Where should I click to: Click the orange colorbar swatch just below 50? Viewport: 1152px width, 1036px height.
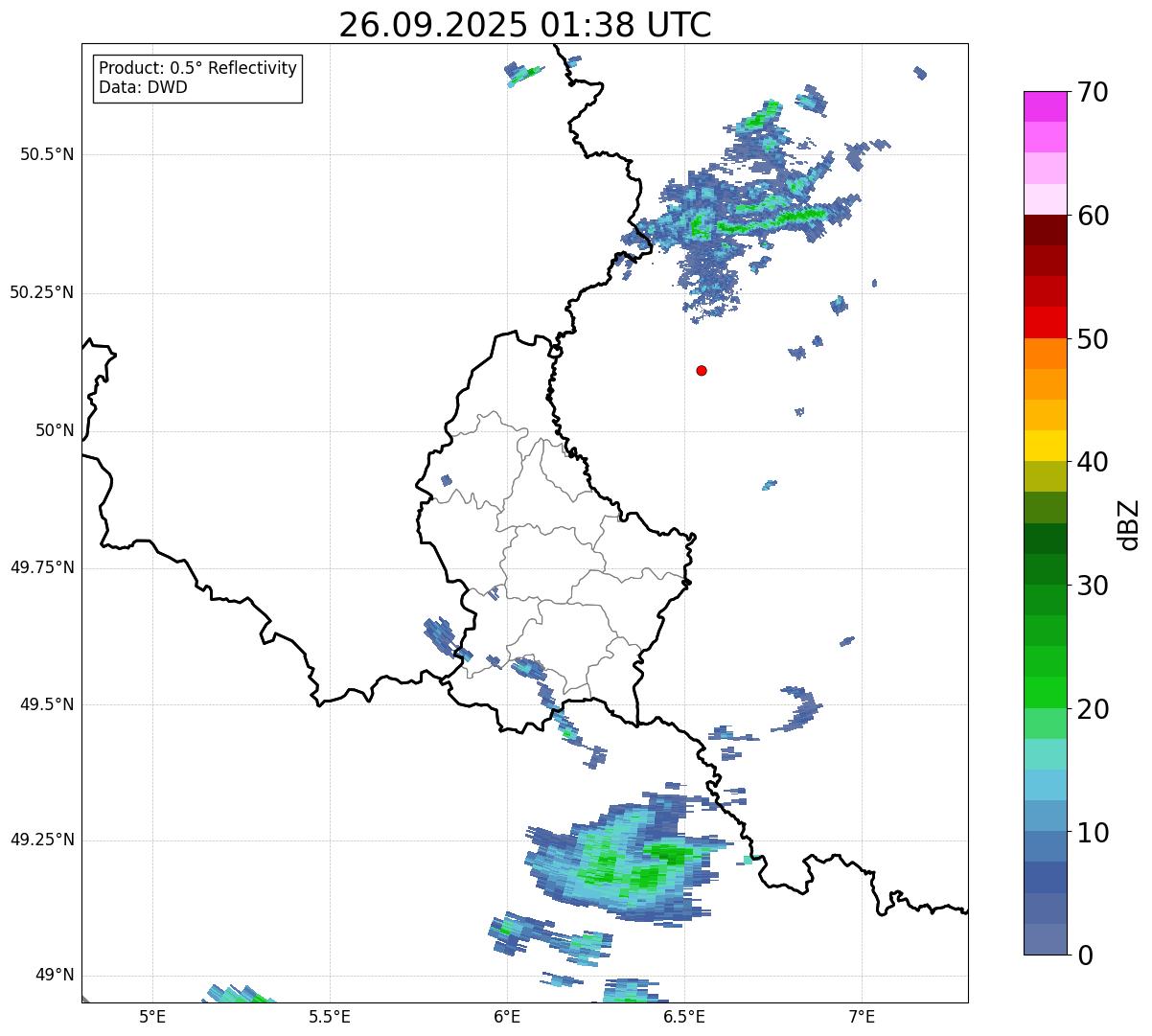pyautogui.click(x=1045, y=354)
